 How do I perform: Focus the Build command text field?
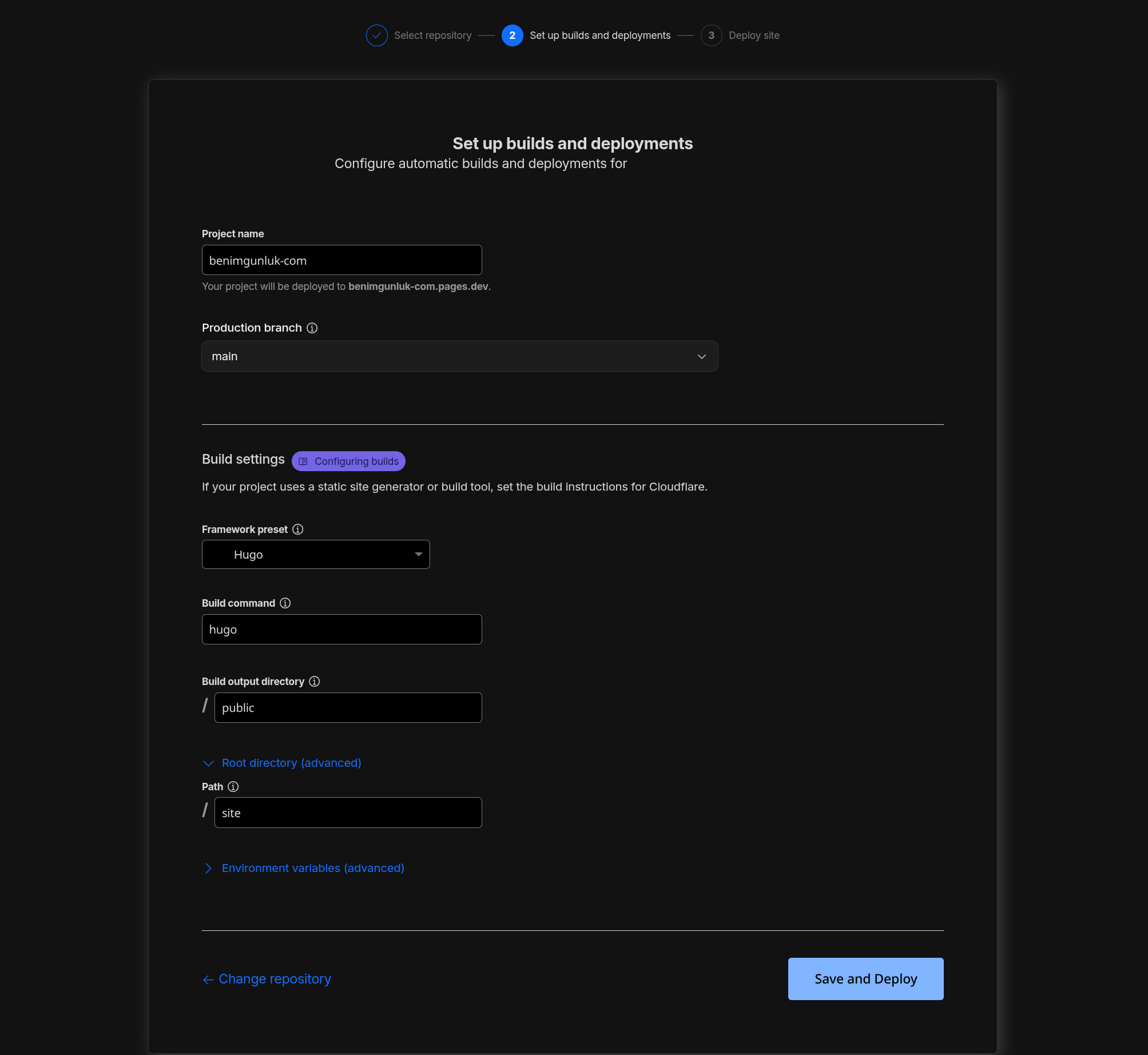pos(341,630)
